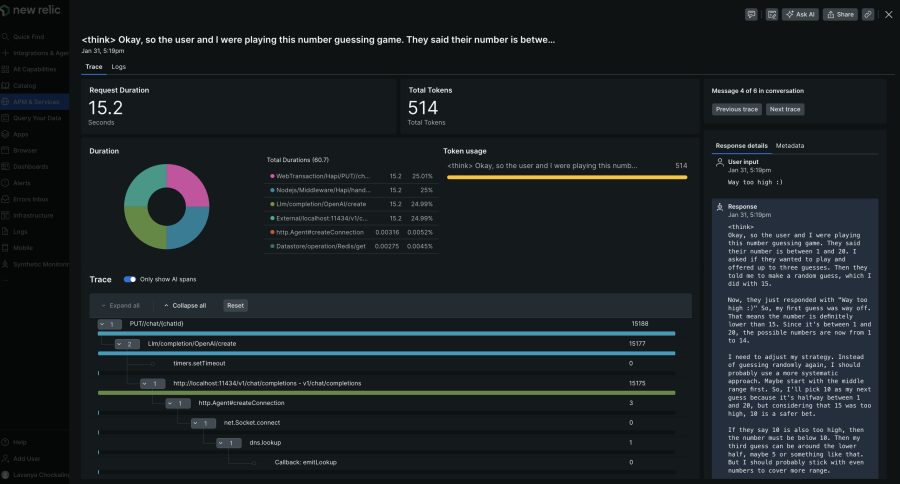Click the edit-query icon beside Ask AI
900x484 pixels.
click(x=772, y=14)
